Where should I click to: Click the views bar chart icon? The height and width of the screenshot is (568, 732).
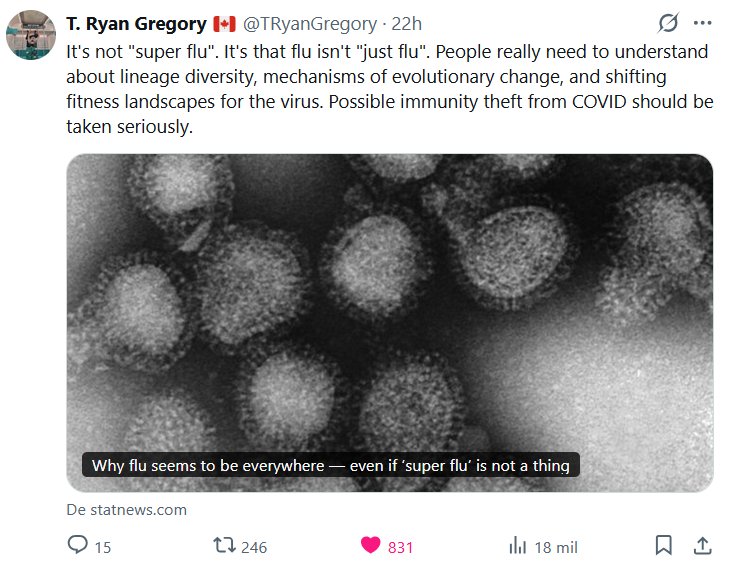point(518,545)
